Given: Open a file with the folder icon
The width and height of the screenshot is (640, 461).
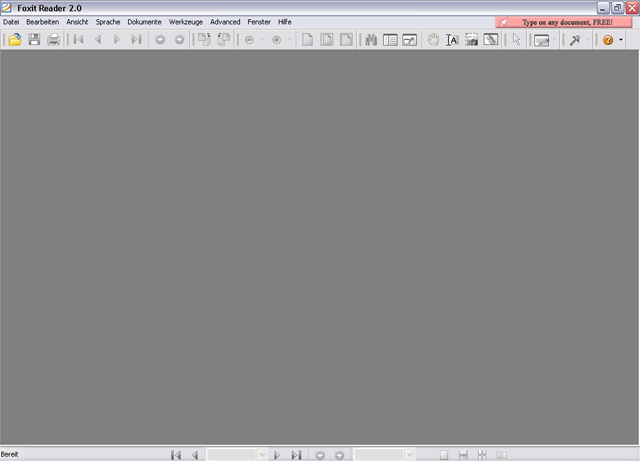Looking at the screenshot, I should (x=15, y=40).
